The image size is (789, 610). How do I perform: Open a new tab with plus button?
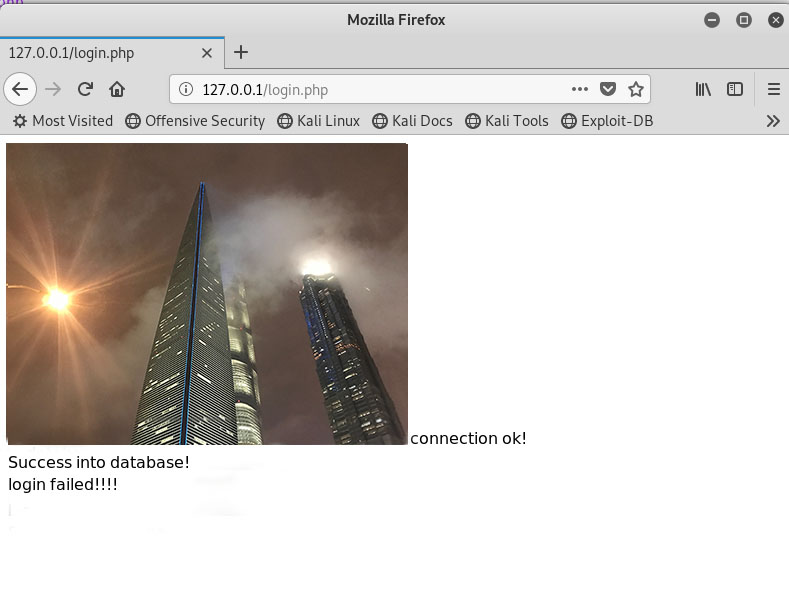pyautogui.click(x=241, y=52)
